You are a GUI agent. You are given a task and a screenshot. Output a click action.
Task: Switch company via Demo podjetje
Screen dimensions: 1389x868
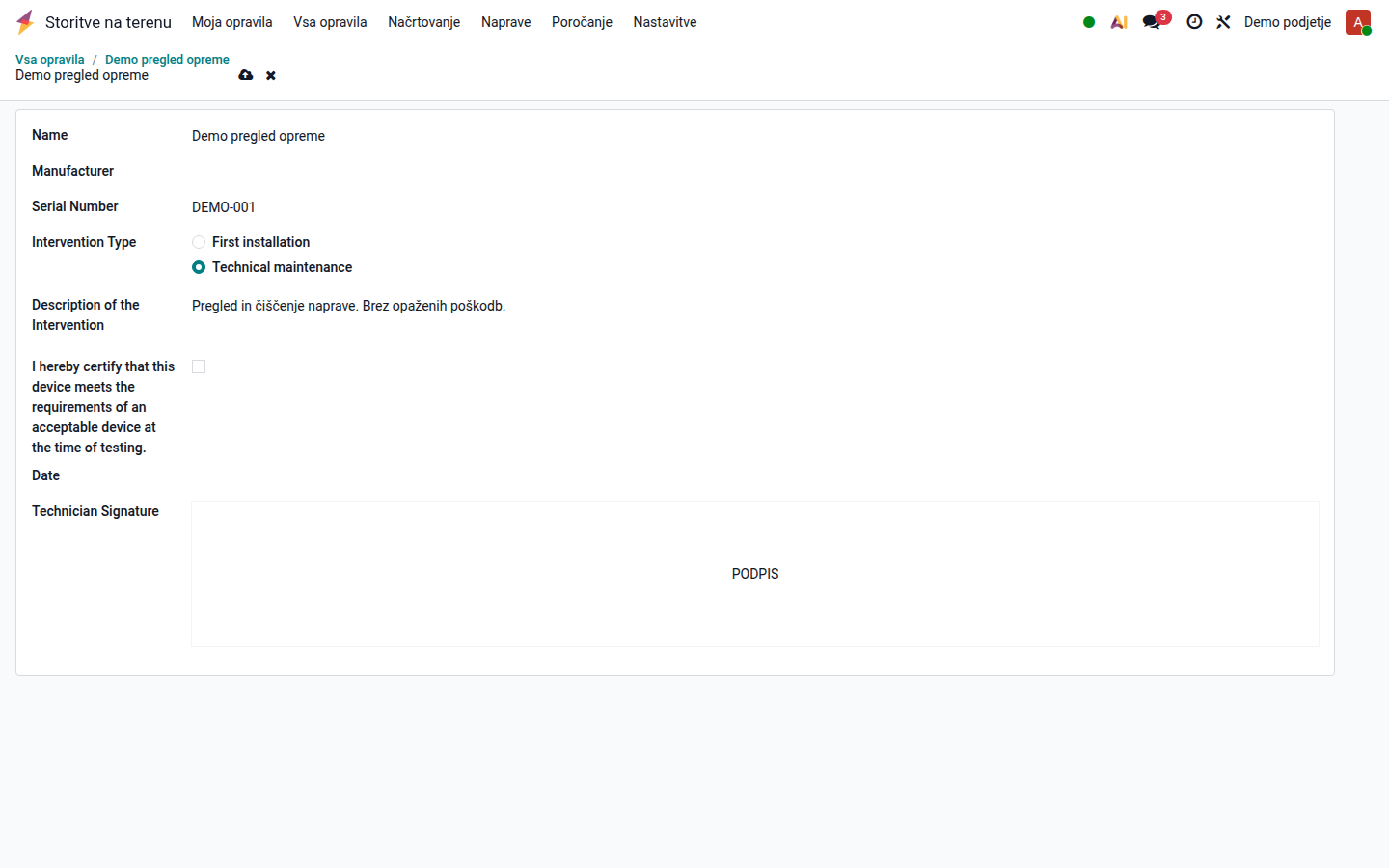pyautogui.click(x=1288, y=22)
